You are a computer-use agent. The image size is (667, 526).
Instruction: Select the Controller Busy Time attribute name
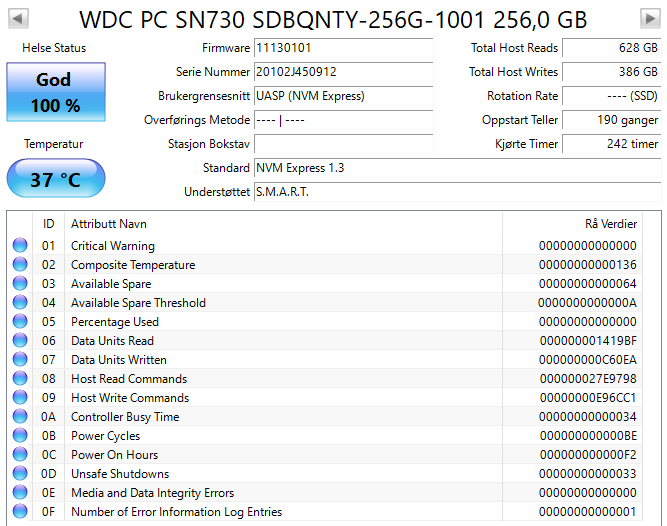pos(125,417)
